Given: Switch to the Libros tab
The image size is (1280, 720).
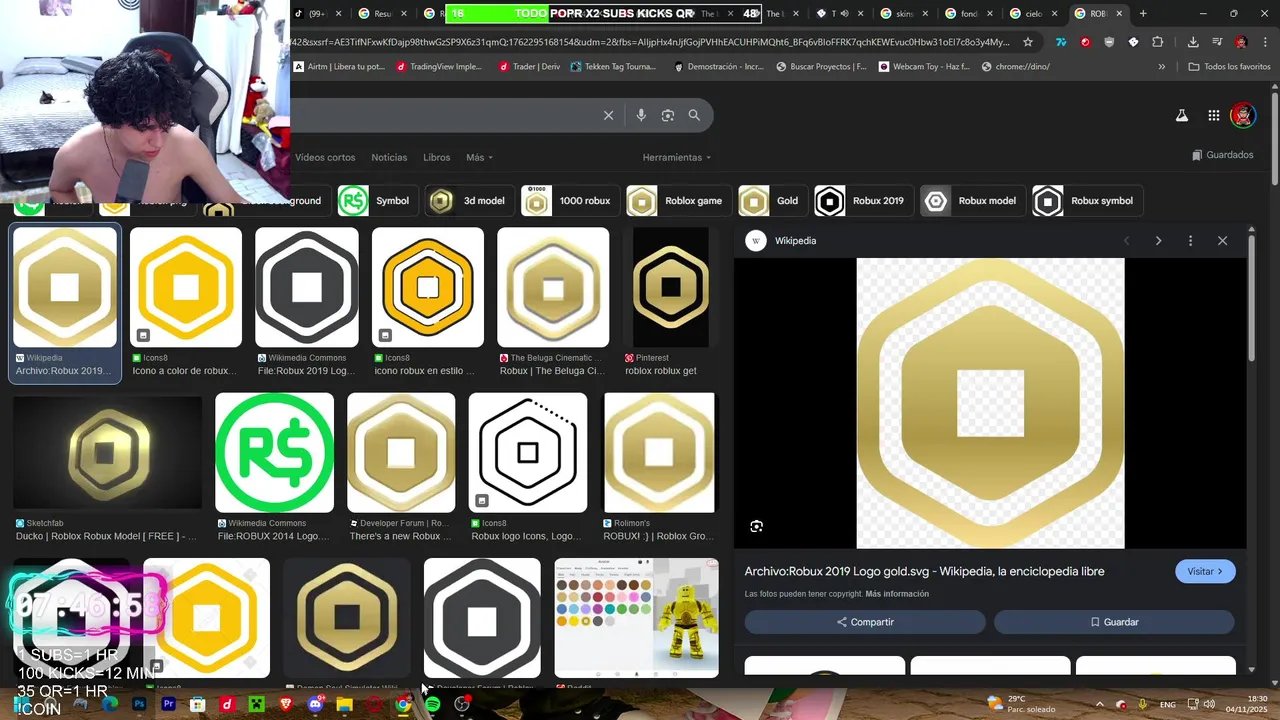Looking at the screenshot, I should tap(437, 157).
